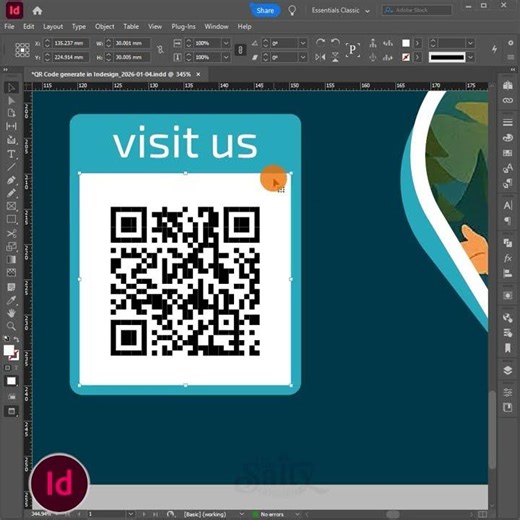The image size is (520, 520).
Task: Open the Swatches panel icon
Action: click(x=508, y=153)
